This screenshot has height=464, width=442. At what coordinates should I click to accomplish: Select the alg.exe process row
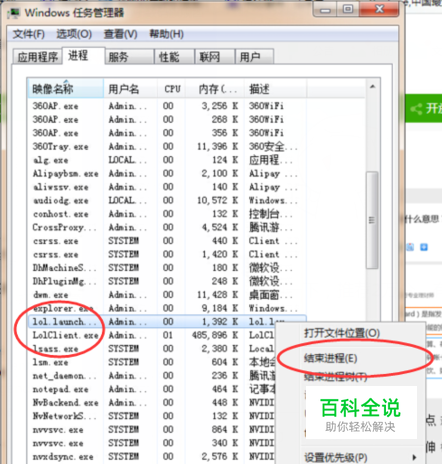pyautogui.click(x=167, y=160)
